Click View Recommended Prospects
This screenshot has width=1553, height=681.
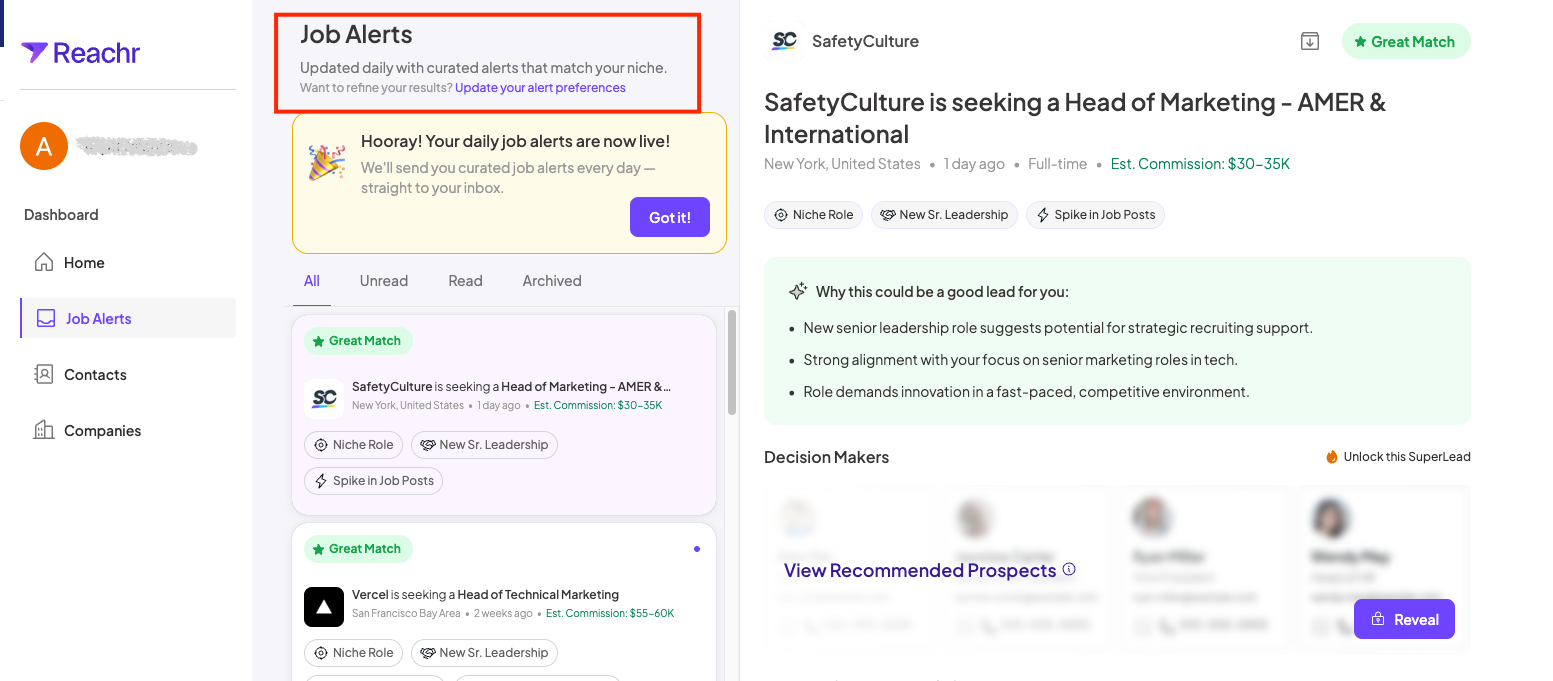point(920,571)
